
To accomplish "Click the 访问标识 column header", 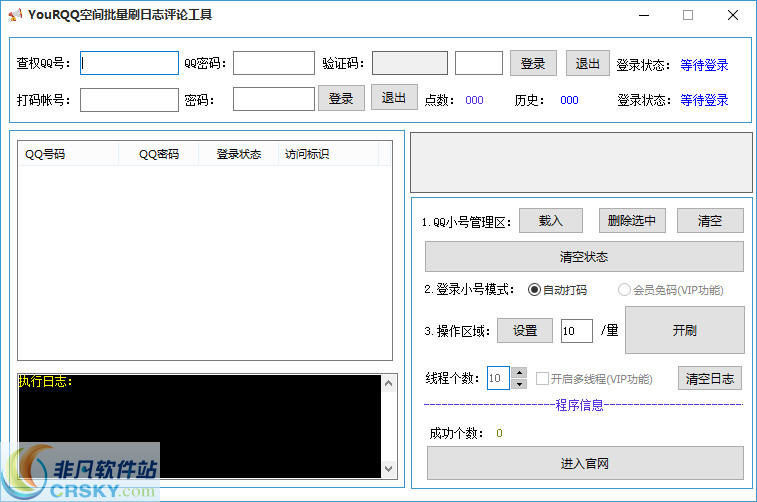I will coord(328,154).
